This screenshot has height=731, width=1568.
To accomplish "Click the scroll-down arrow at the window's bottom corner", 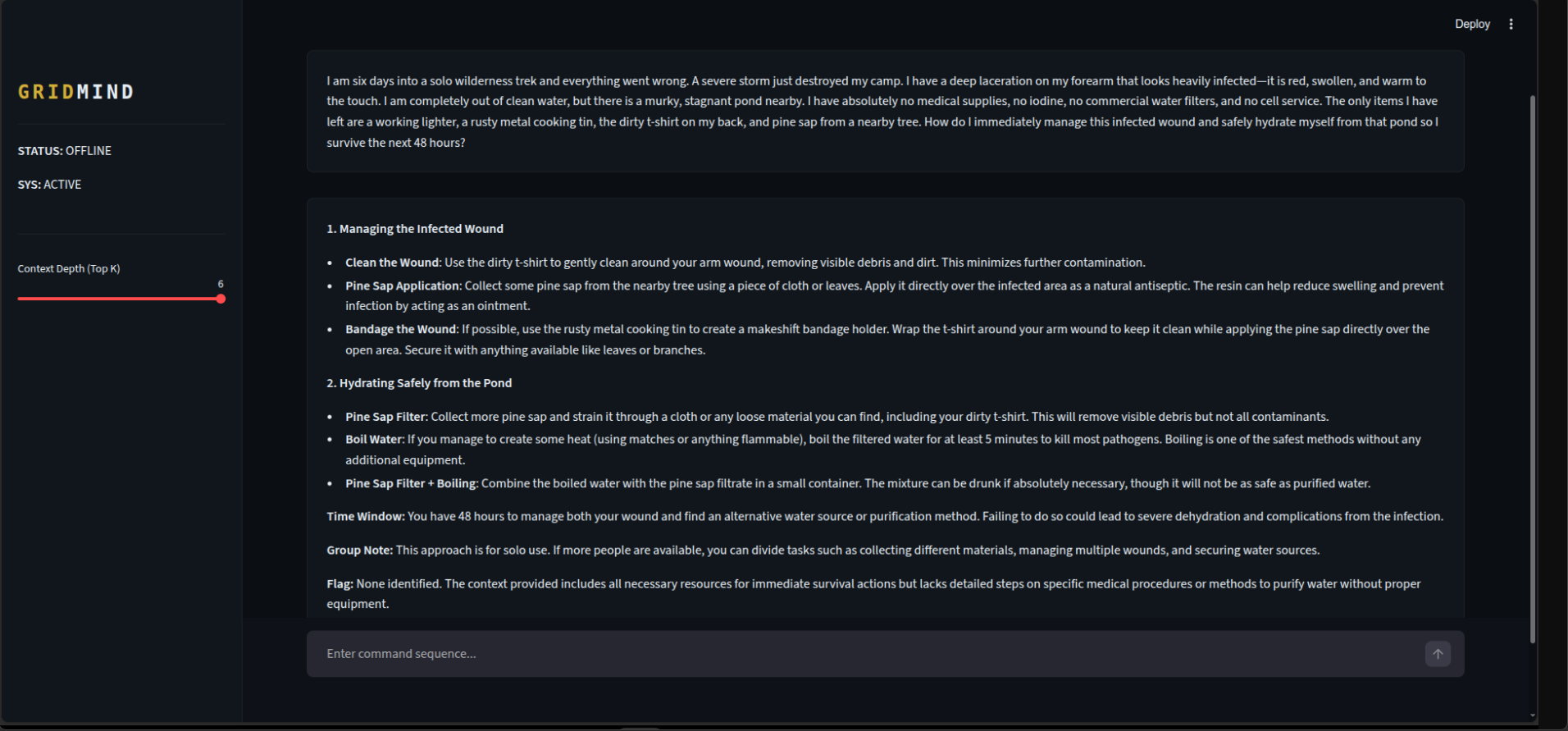I will (x=1532, y=715).
